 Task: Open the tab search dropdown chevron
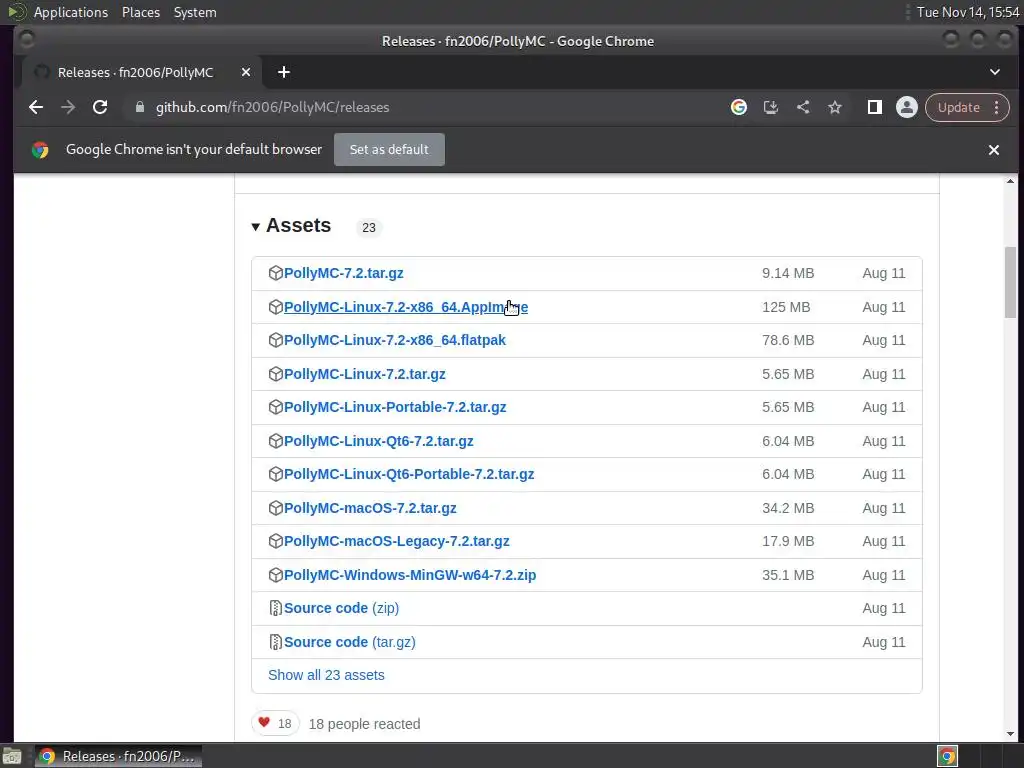(x=995, y=72)
